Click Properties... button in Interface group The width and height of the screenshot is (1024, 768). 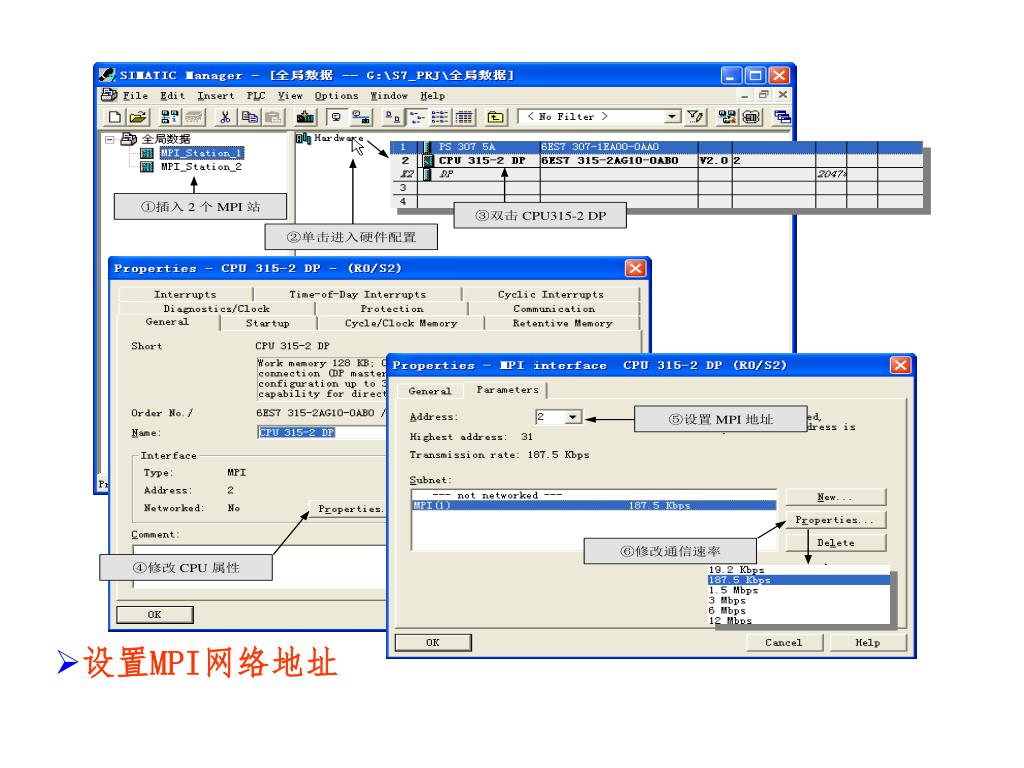click(x=349, y=509)
